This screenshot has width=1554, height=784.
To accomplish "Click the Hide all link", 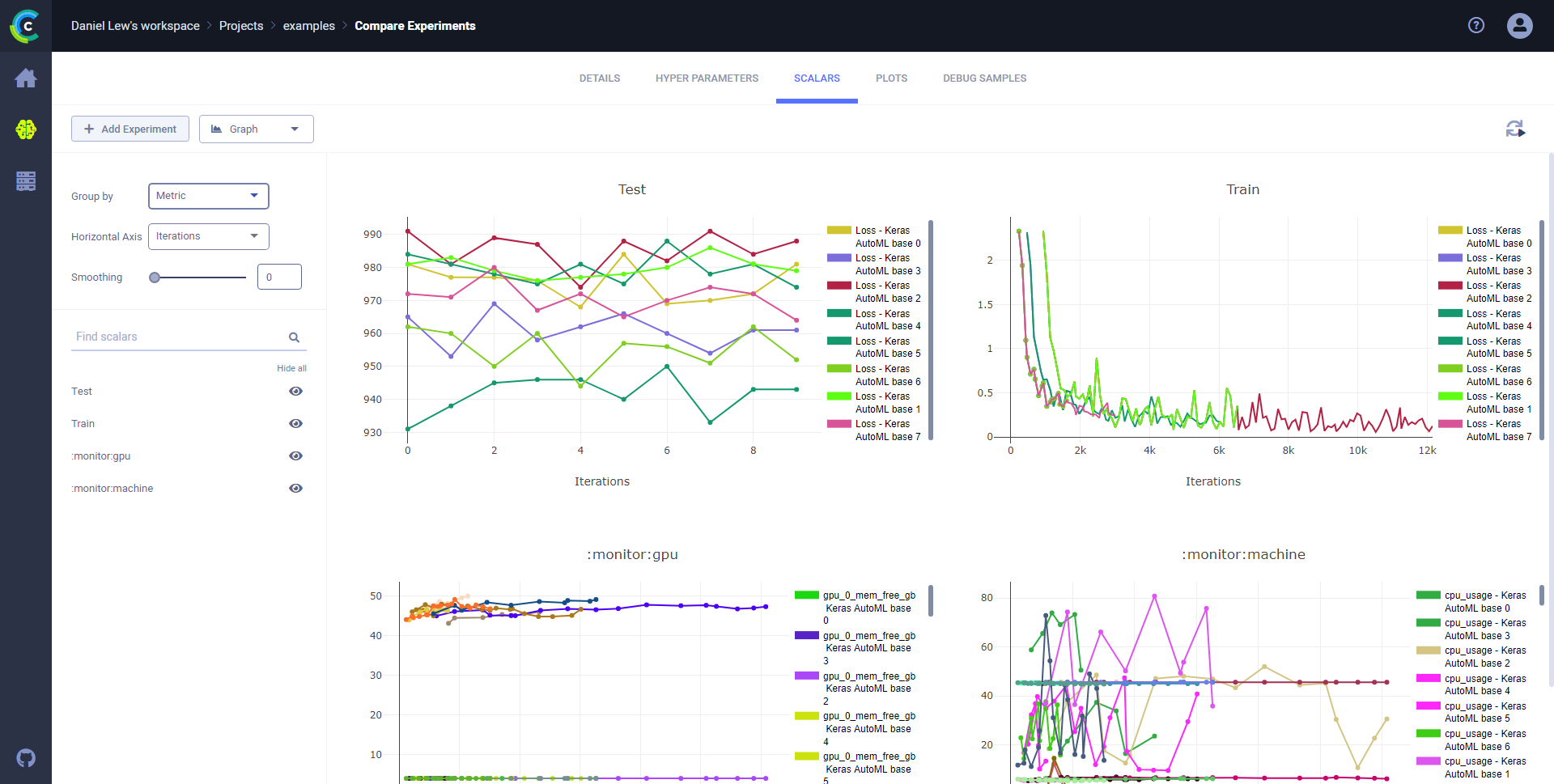I will pos(291,368).
